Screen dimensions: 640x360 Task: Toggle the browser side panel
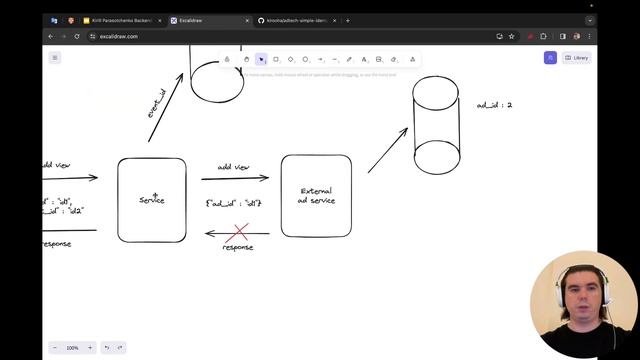click(563, 36)
